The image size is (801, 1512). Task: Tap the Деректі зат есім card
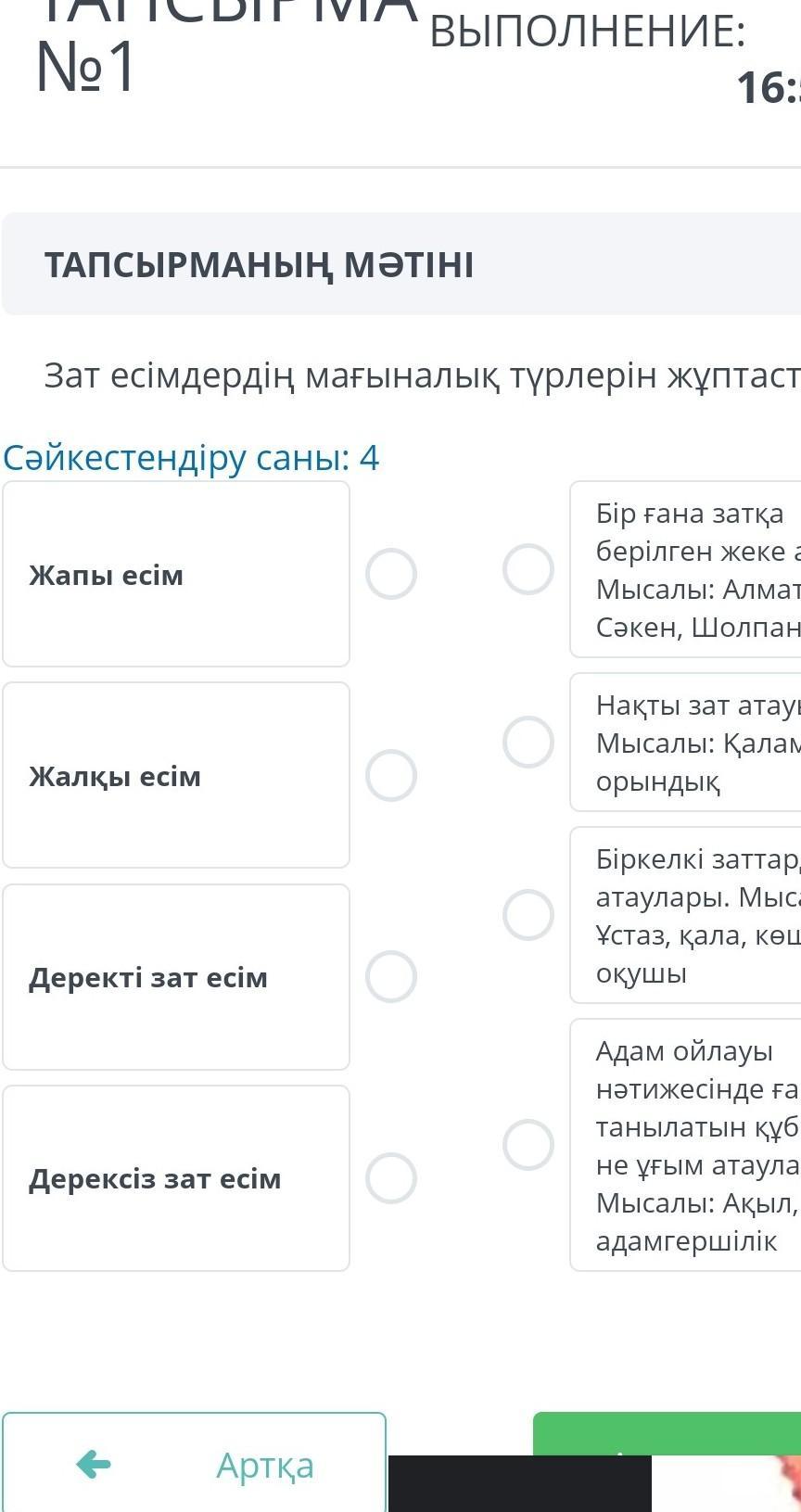pos(176,976)
